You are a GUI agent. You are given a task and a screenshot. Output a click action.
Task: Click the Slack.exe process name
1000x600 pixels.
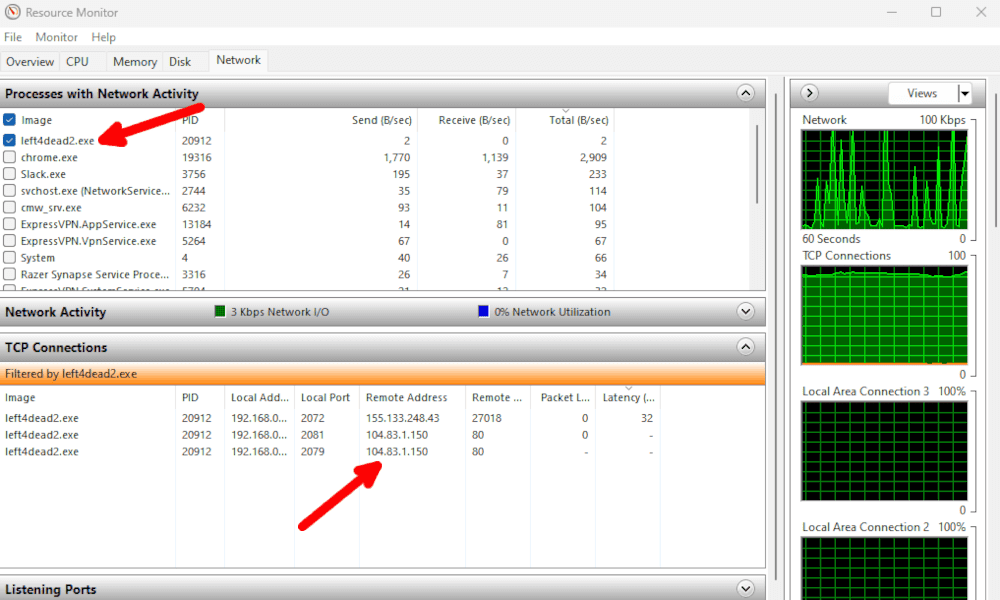click(43, 174)
